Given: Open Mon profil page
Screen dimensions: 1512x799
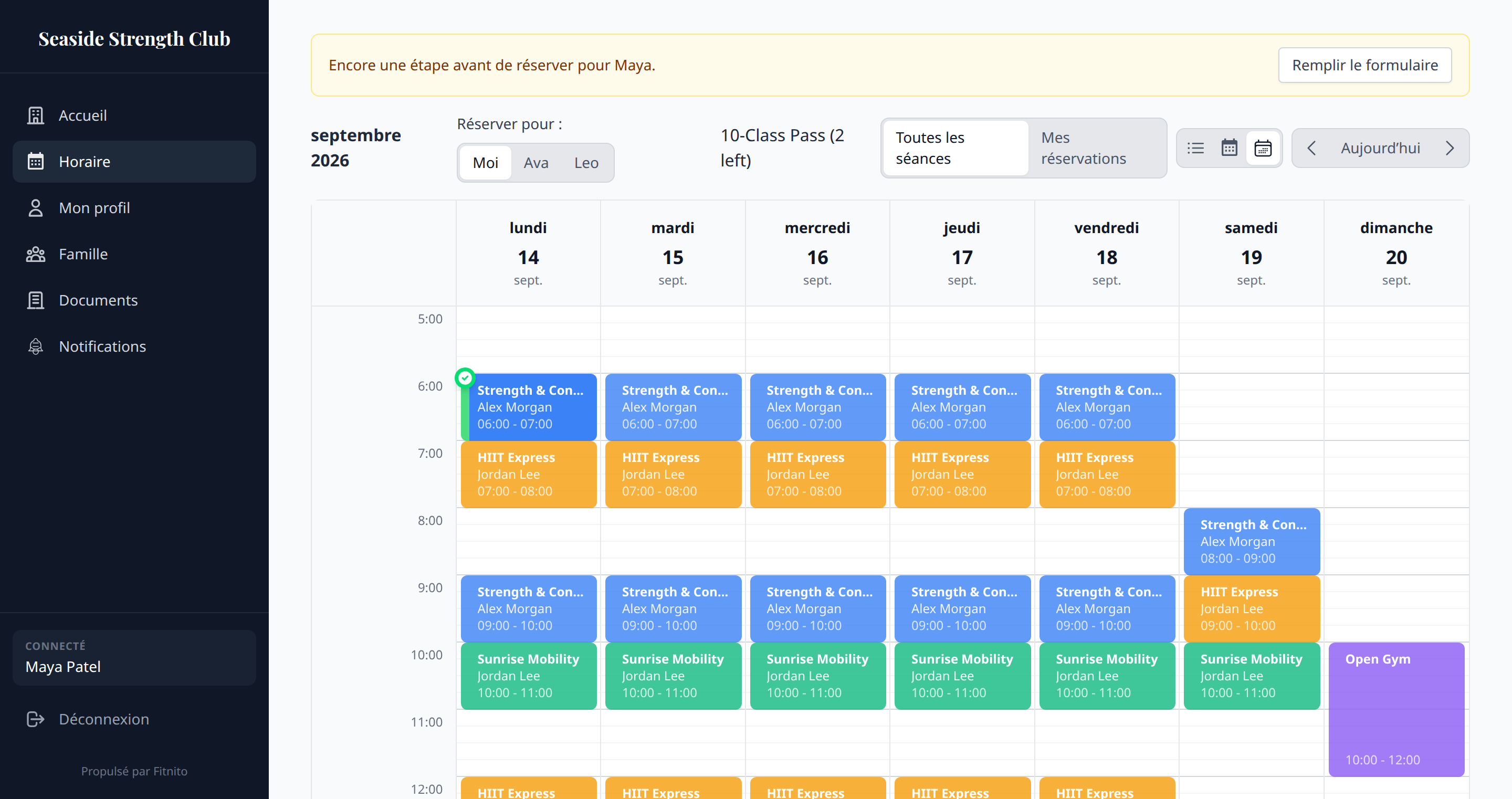Looking at the screenshot, I should tap(134, 208).
